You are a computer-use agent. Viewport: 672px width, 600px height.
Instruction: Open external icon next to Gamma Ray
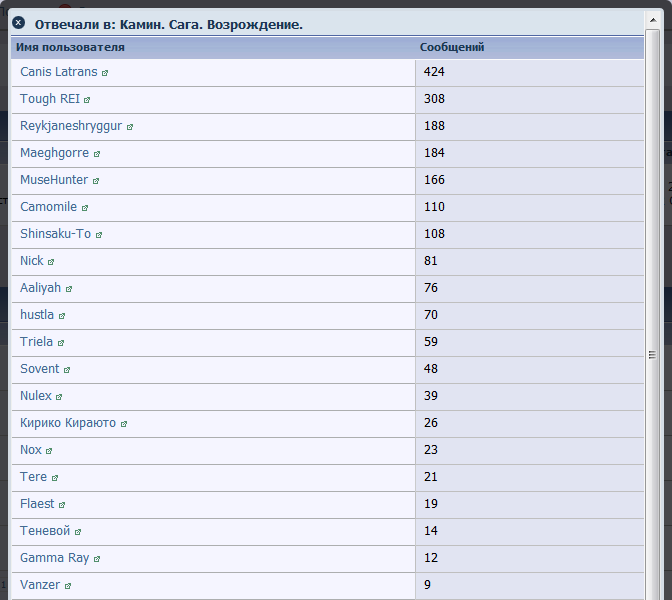pos(97,559)
